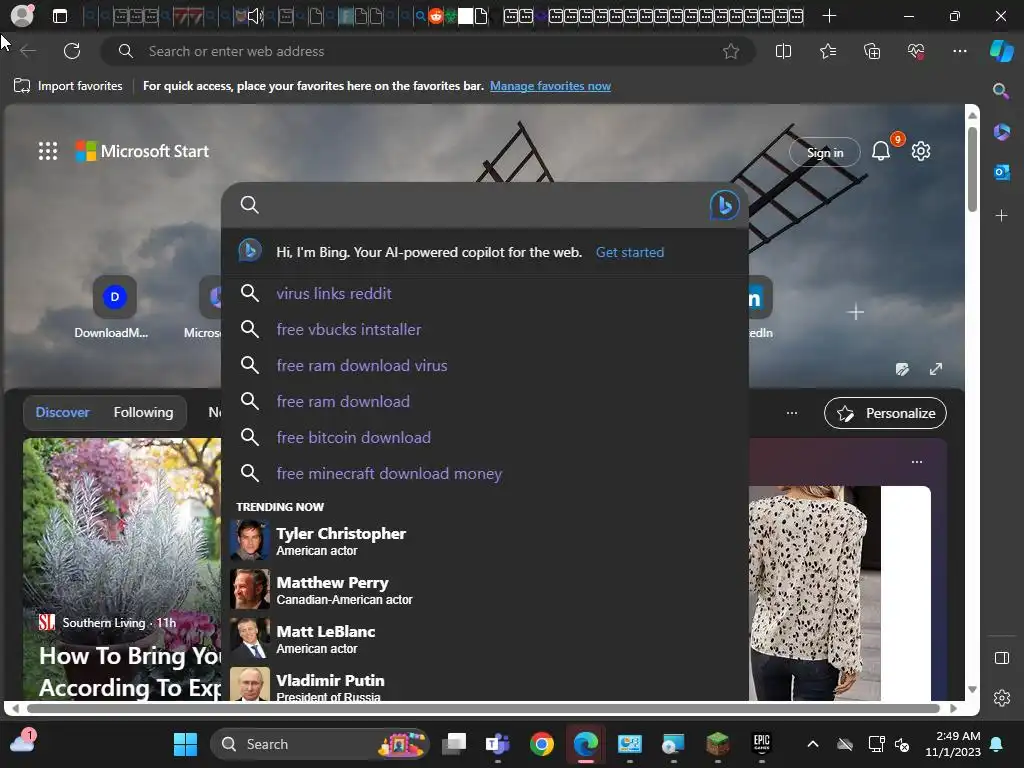Open Browser essentials heart icon
Screen dimensions: 1024x768
(x=916, y=51)
